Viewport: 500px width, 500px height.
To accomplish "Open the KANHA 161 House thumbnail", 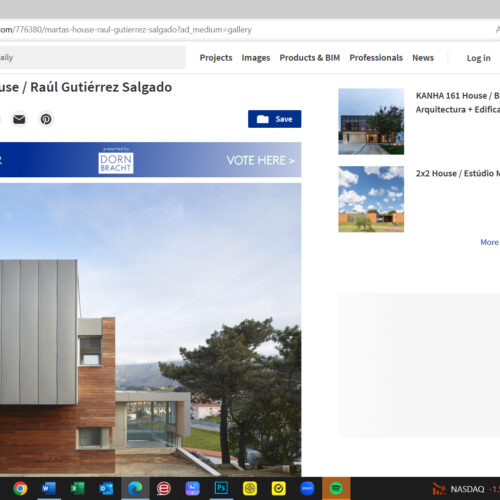I will pos(371,121).
